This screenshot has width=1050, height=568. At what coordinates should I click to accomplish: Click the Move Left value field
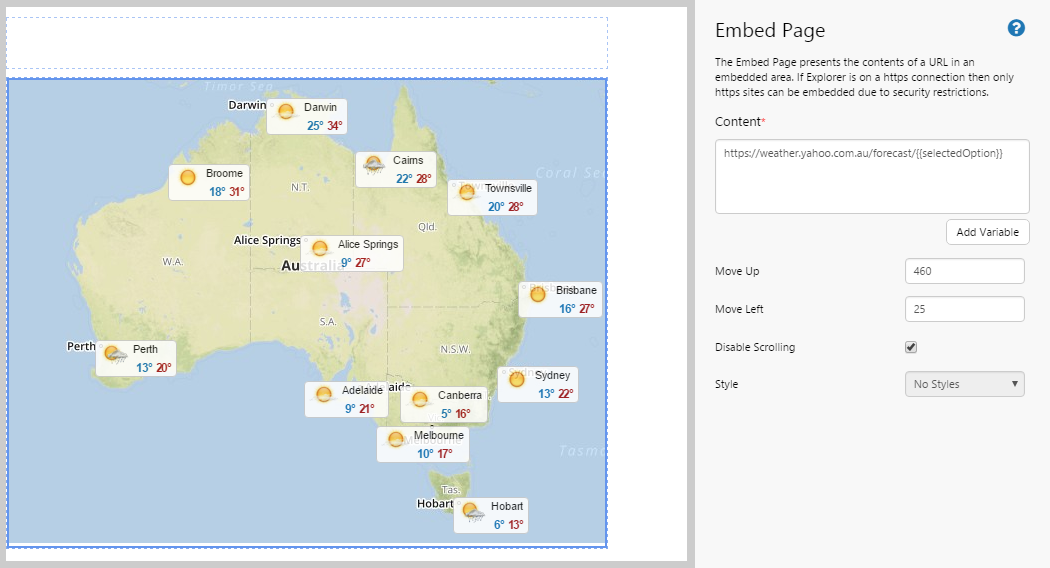point(964,309)
